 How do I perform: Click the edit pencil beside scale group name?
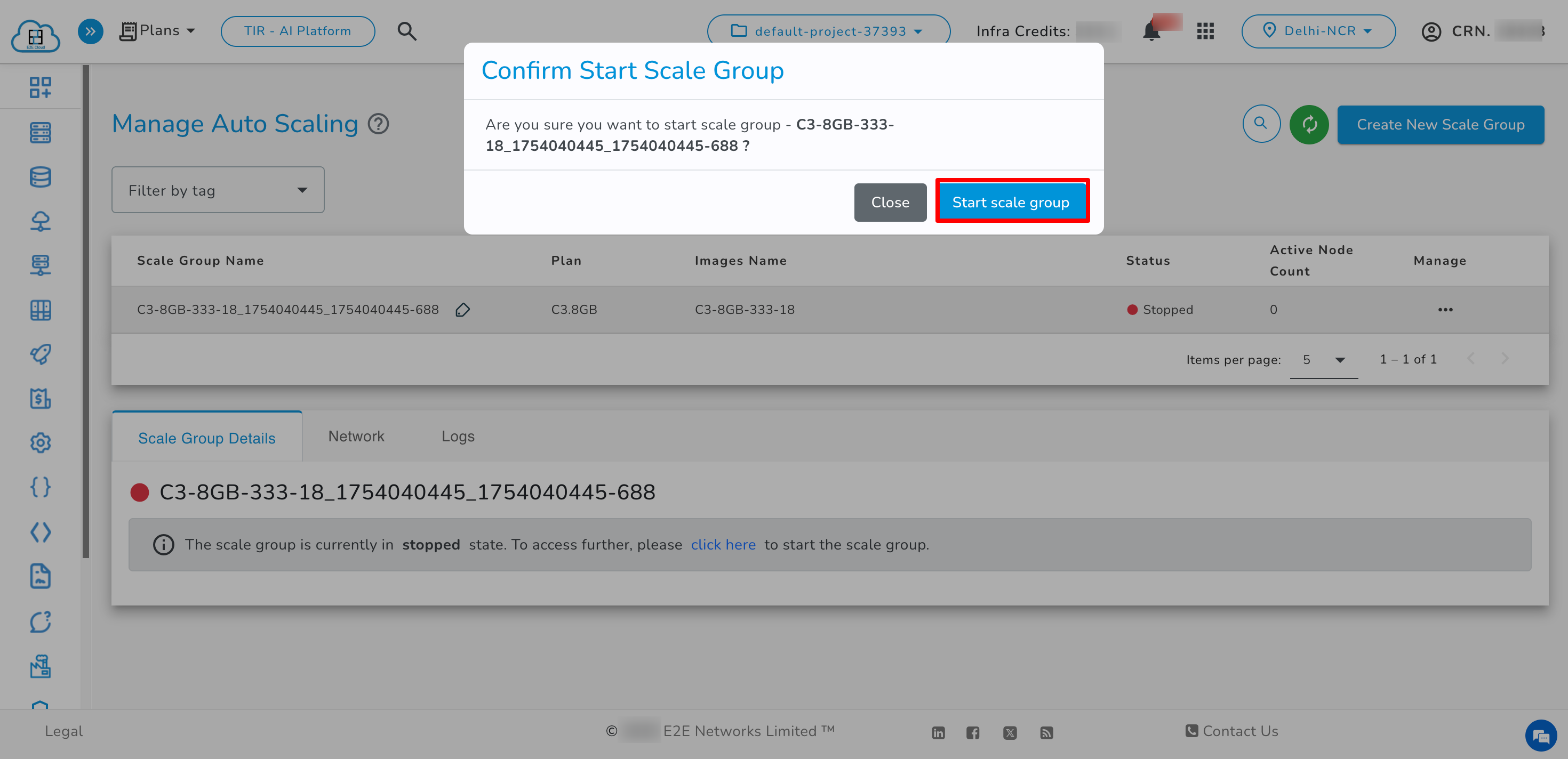tap(462, 310)
